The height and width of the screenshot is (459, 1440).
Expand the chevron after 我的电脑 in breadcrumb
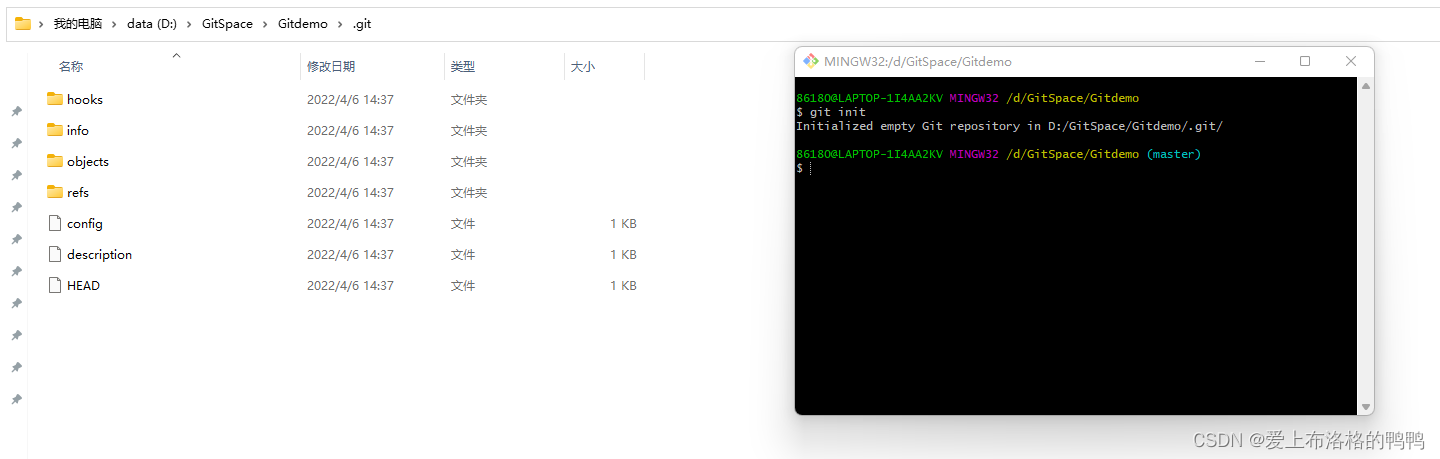(114, 24)
